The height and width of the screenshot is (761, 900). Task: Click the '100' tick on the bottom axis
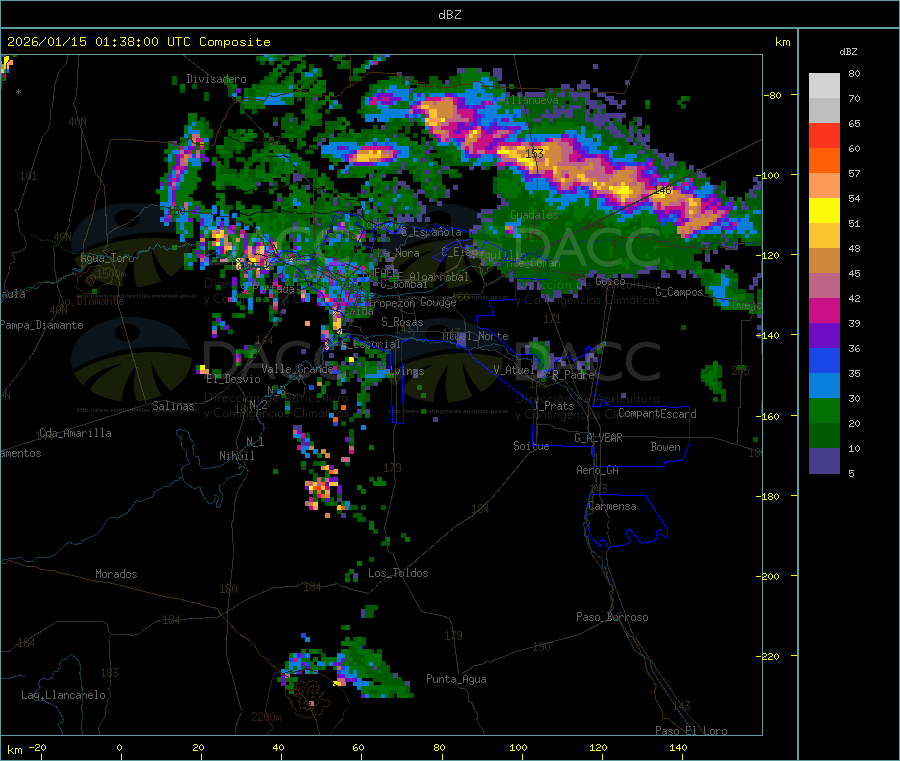point(518,747)
